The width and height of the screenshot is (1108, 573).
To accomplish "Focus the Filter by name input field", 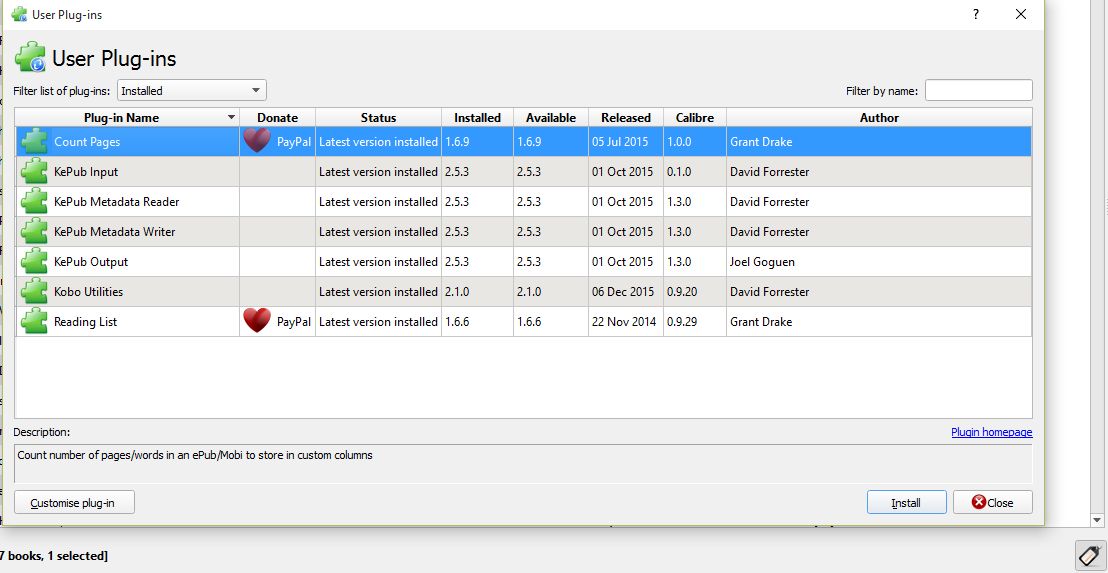I will pos(979,90).
